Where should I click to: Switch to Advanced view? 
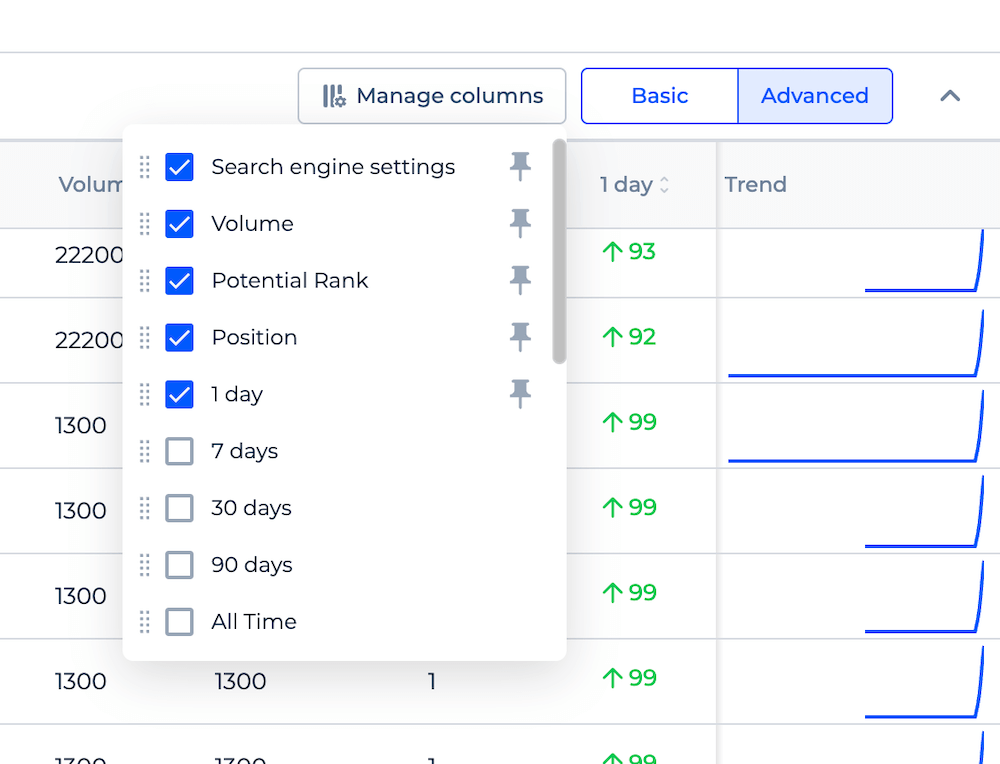[814, 96]
